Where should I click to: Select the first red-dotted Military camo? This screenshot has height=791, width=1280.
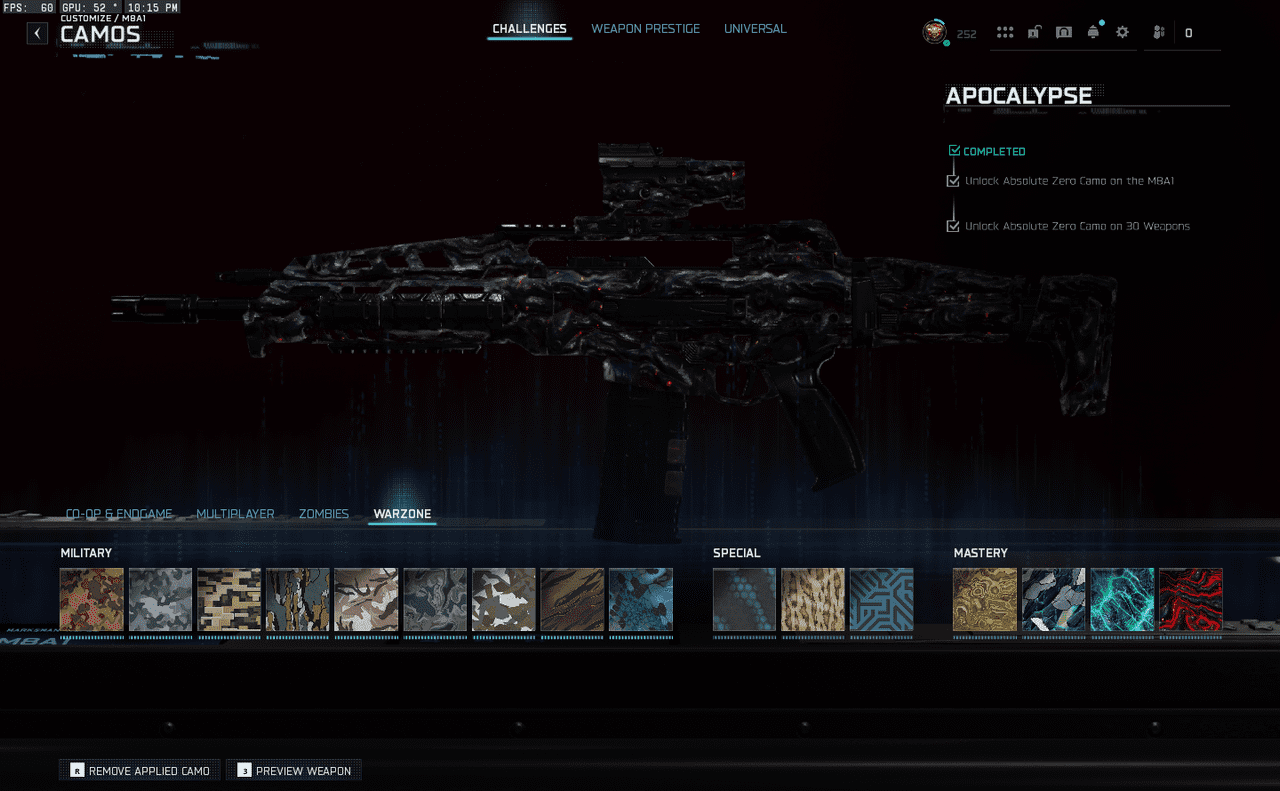[92, 600]
